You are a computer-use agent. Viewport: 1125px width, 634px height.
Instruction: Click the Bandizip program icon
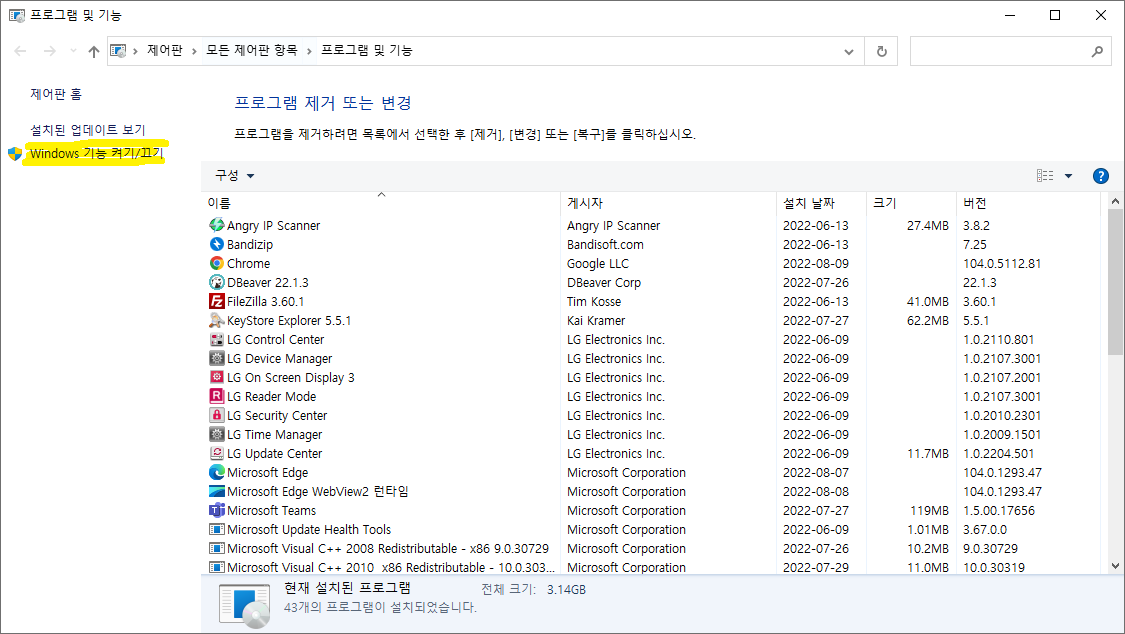coord(217,244)
